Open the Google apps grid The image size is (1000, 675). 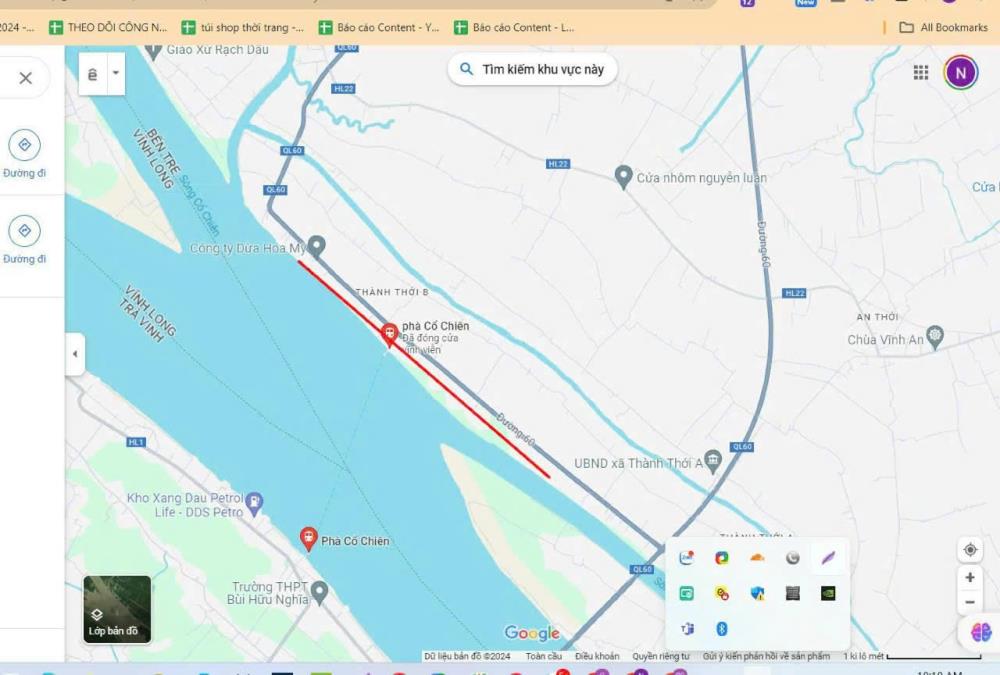(x=920, y=73)
